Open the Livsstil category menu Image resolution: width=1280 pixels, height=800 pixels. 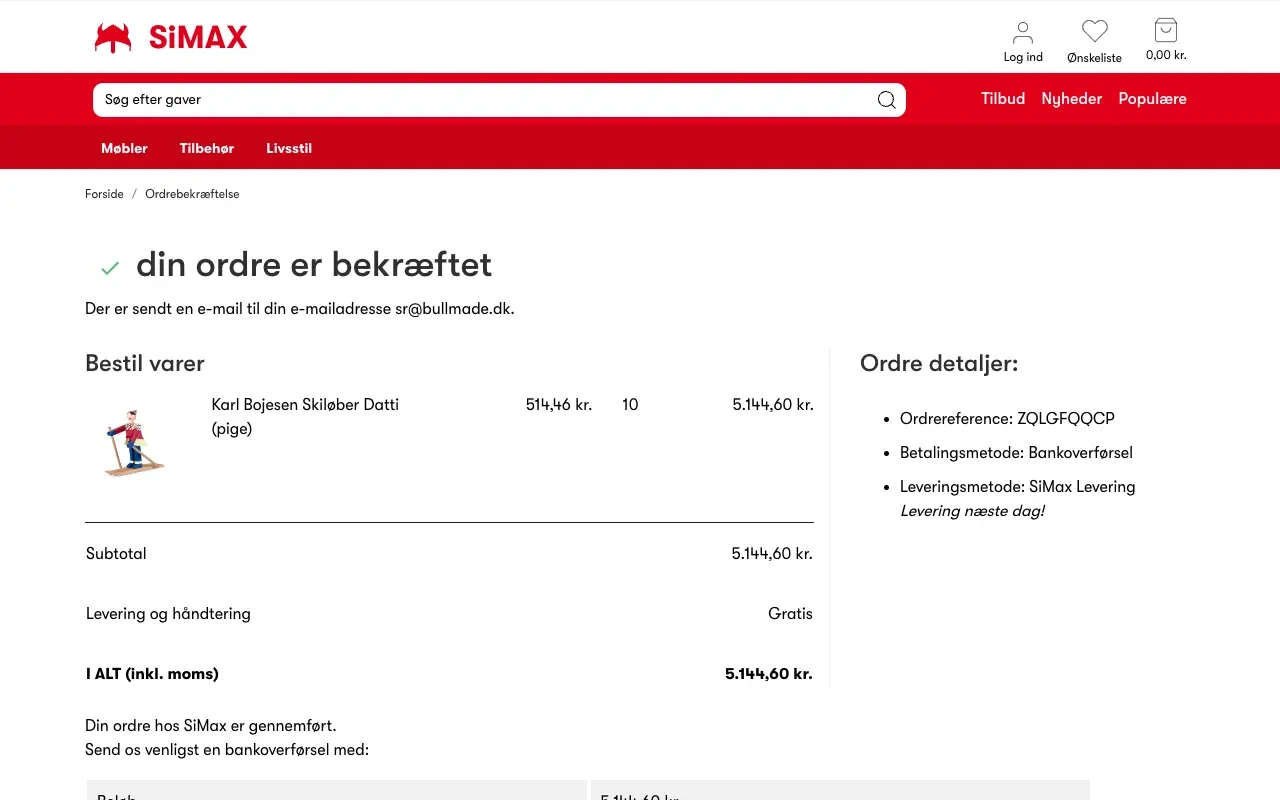[289, 148]
